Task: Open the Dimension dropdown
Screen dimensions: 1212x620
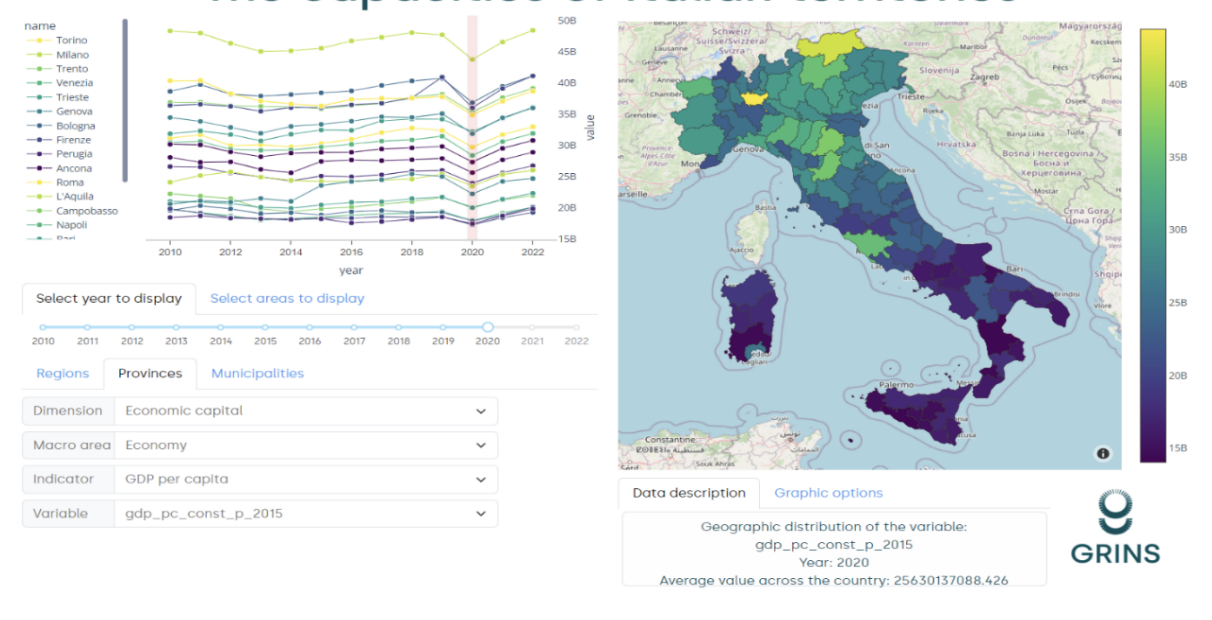Action: 305,411
